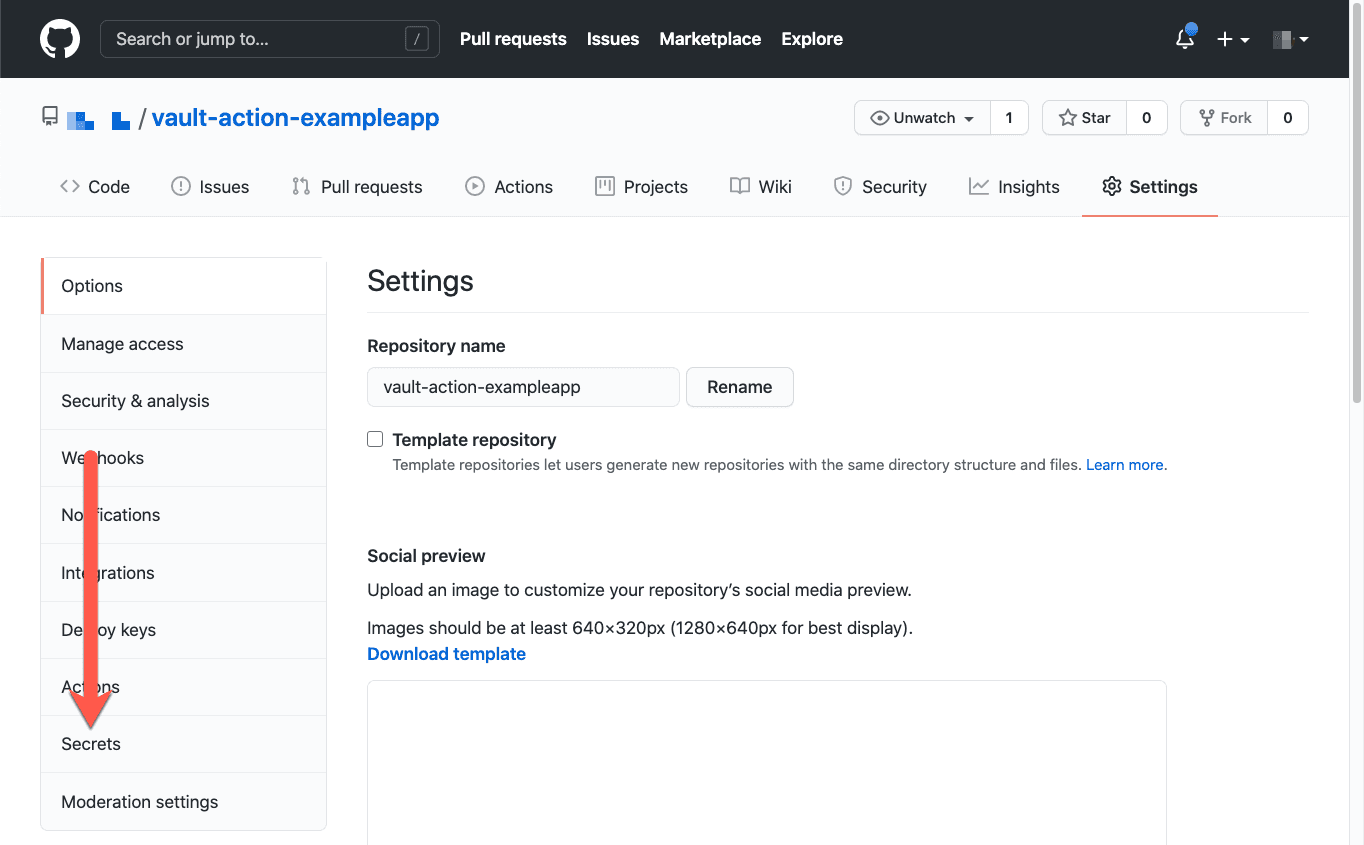Enable the Template repository checkbox

[x=375, y=439]
